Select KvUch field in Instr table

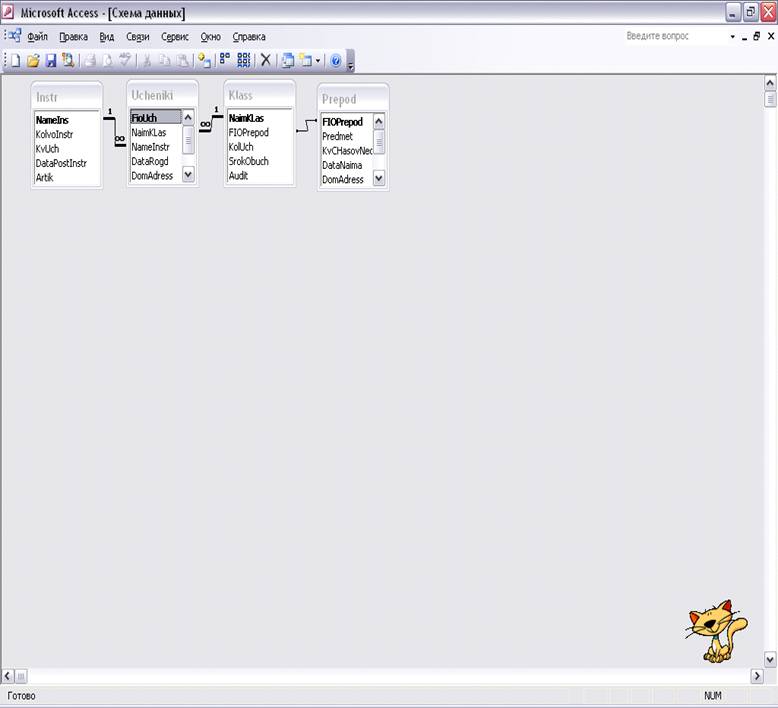pos(47,149)
